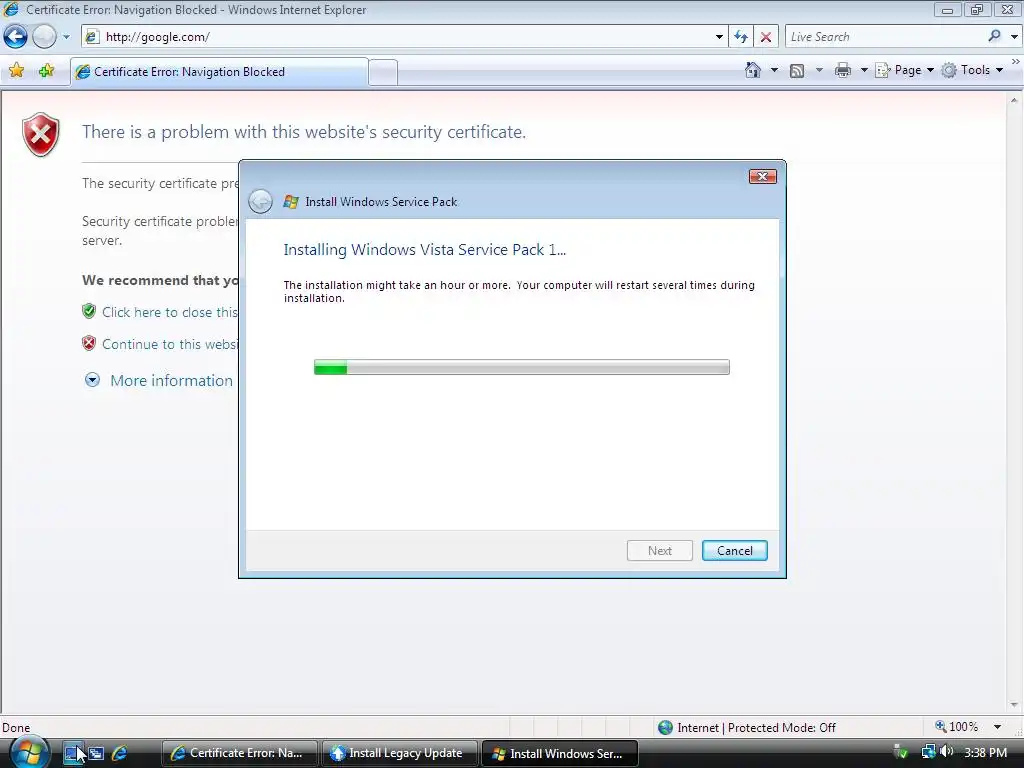Click the certificate problem page heading

pyautogui.click(x=304, y=132)
